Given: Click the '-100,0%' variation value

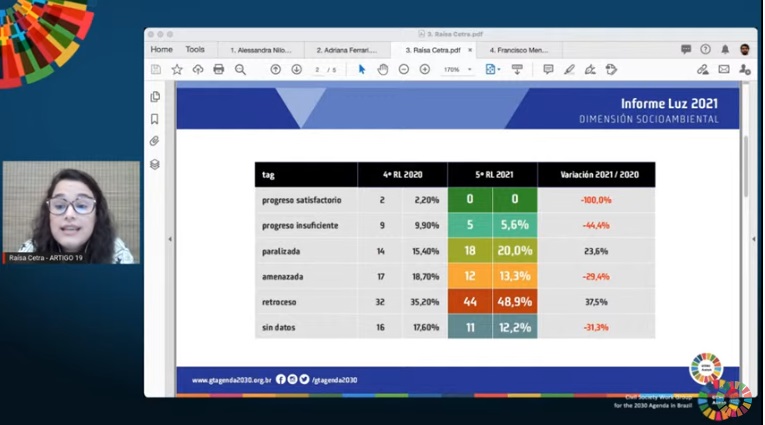Looking at the screenshot, I should pos(596,200).
